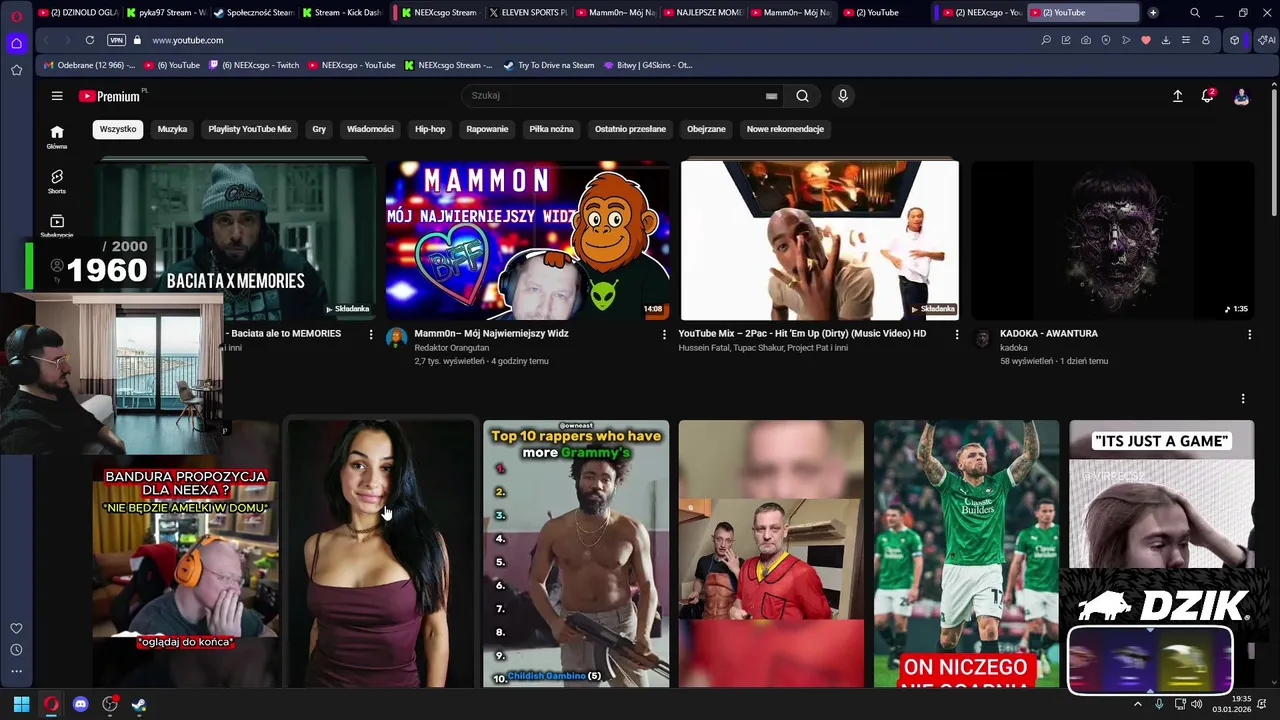Click Opera sidebar bookmarks star icon
Screen dimensions: 1280x720
(x=16, y=70)
